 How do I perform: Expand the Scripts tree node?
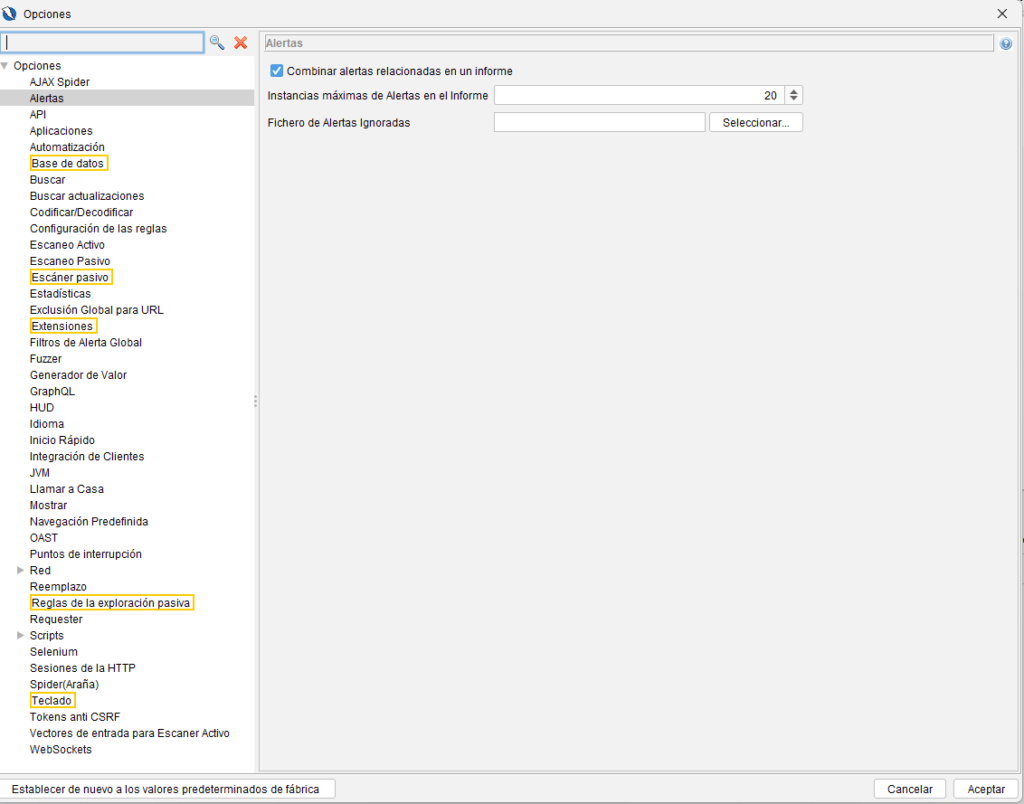20,636
